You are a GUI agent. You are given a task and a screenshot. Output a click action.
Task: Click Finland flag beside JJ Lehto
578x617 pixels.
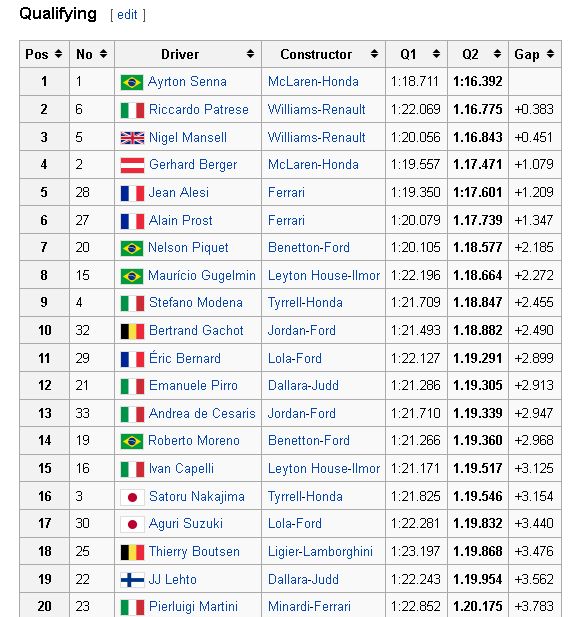click(x=132, y=580)
